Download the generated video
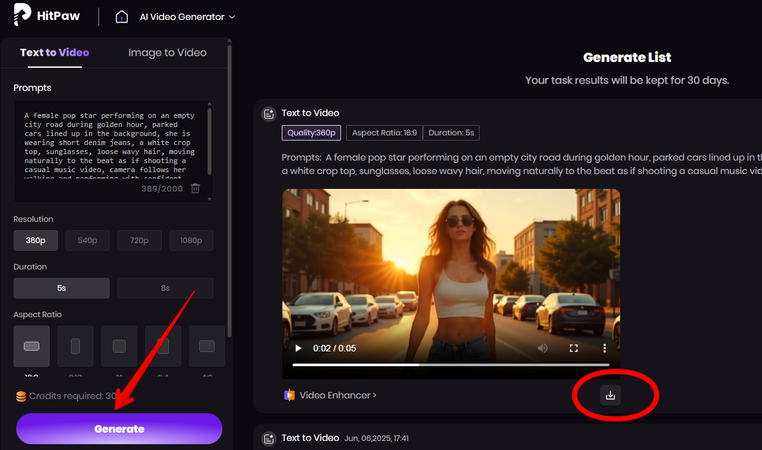This screenshot has height=450, width=762. (610, 396)
